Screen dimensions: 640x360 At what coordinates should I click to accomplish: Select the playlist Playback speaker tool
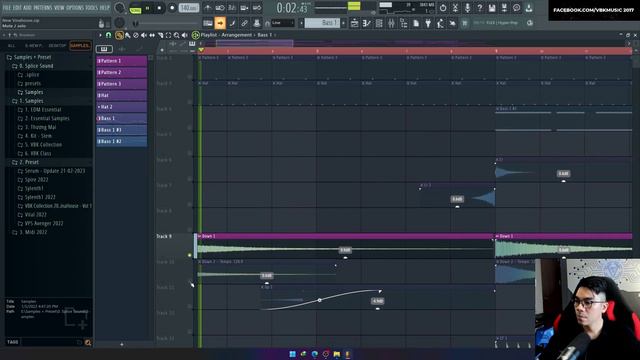tap(185, 36)
